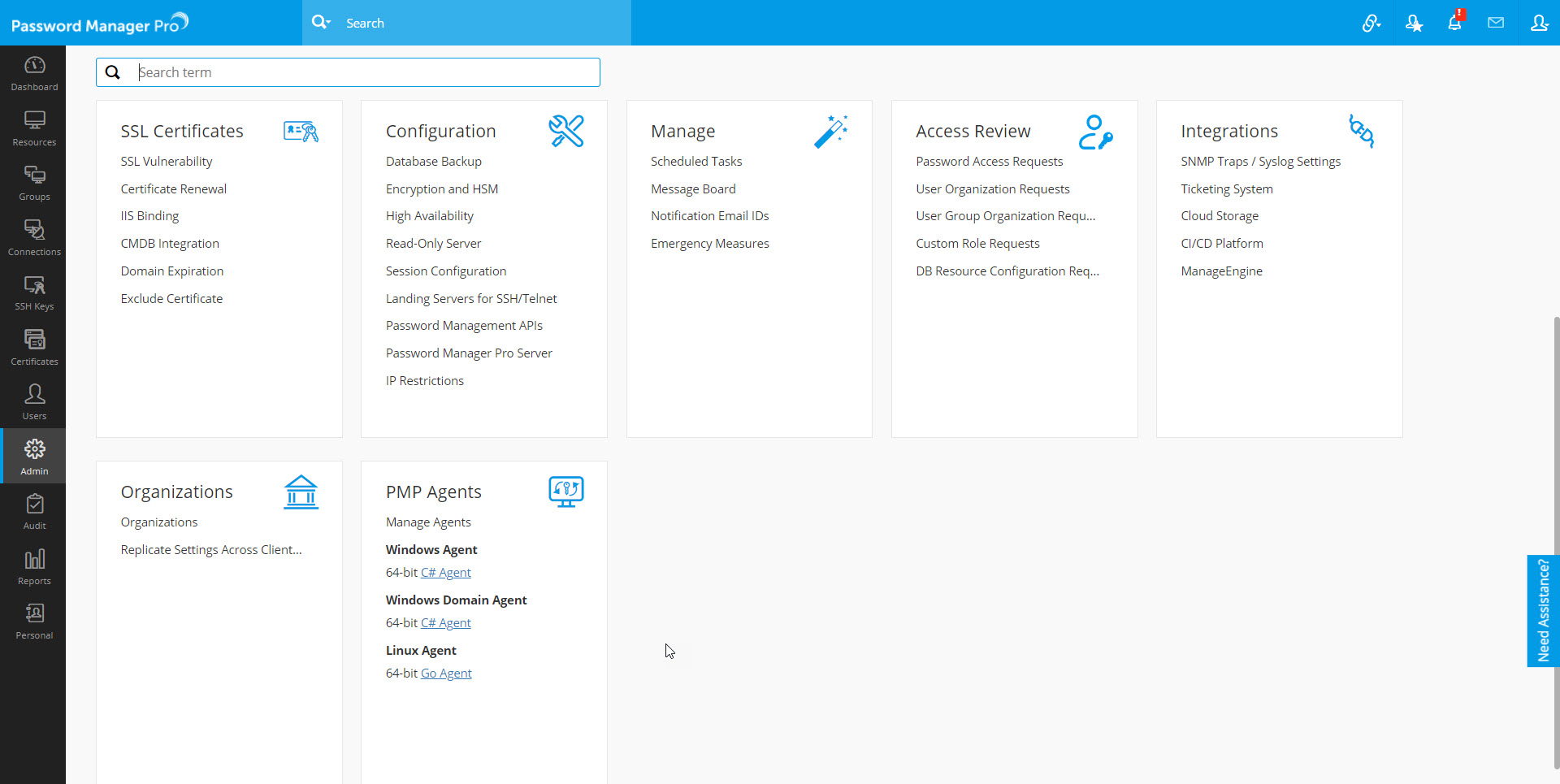
Task: Download Linux Go Agent link
Action: point(446,674)
